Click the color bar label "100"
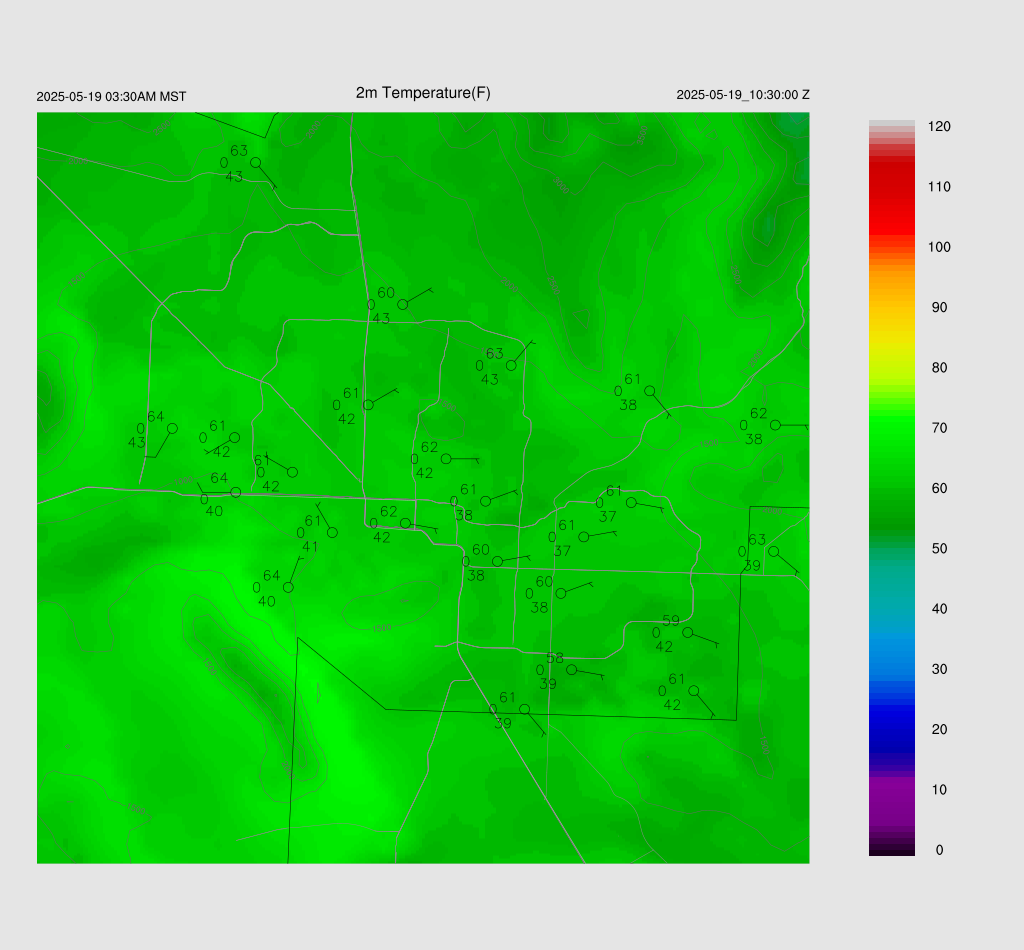This screenshot has width=1024, height=950. pos(939,247)
